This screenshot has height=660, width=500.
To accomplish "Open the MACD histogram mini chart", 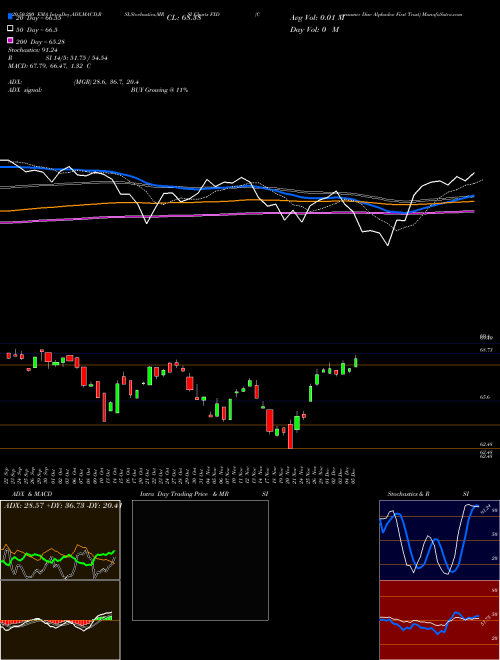I will click(x=60, y=620).
